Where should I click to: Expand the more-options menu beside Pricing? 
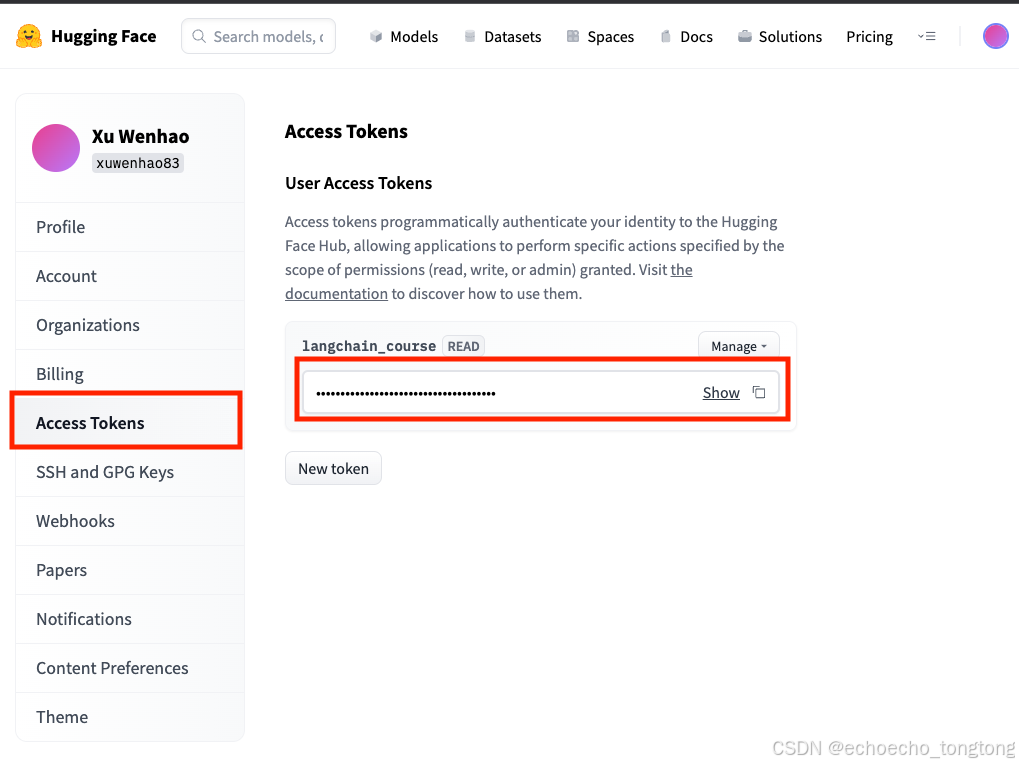pos(926,36)
